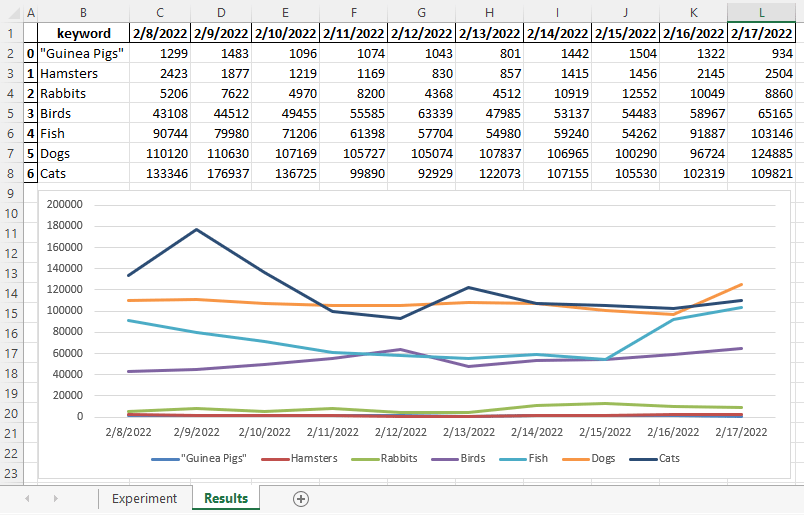Select column B header

82,12
